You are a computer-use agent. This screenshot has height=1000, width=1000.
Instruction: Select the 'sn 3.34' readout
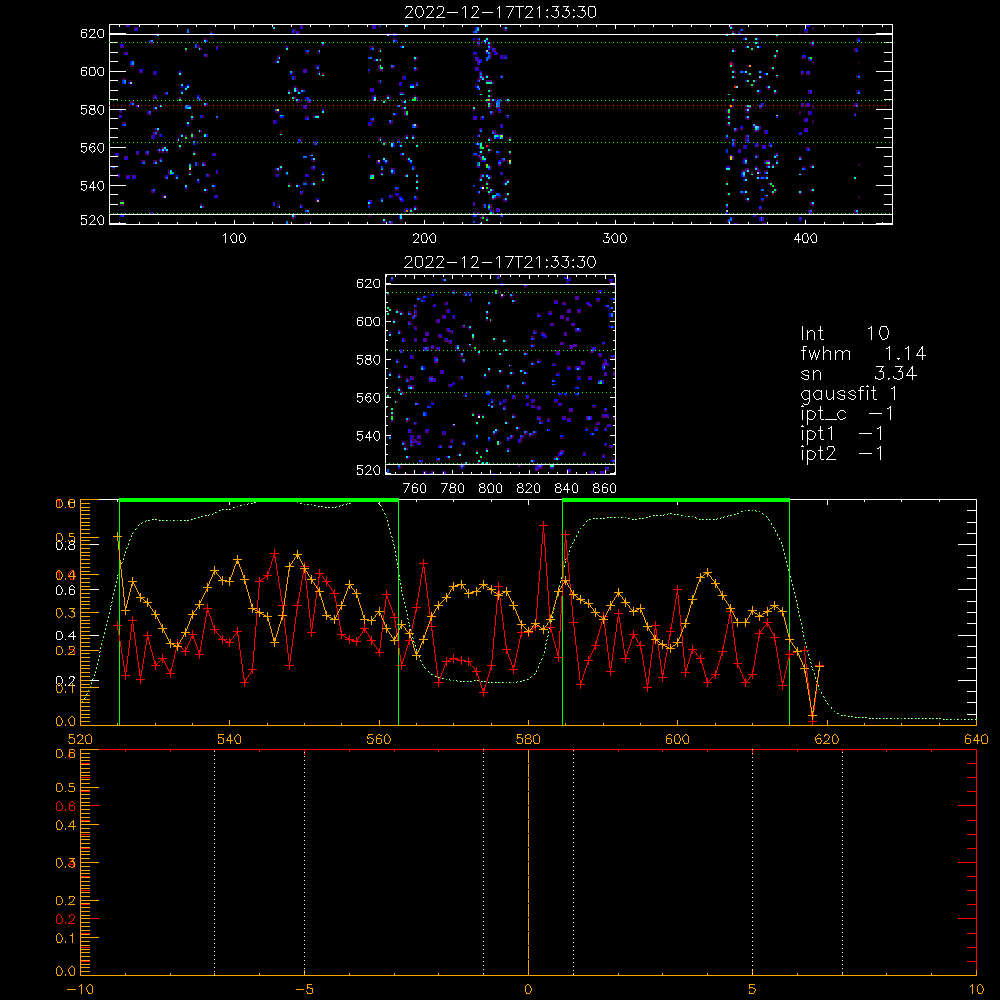pos(858,373)
